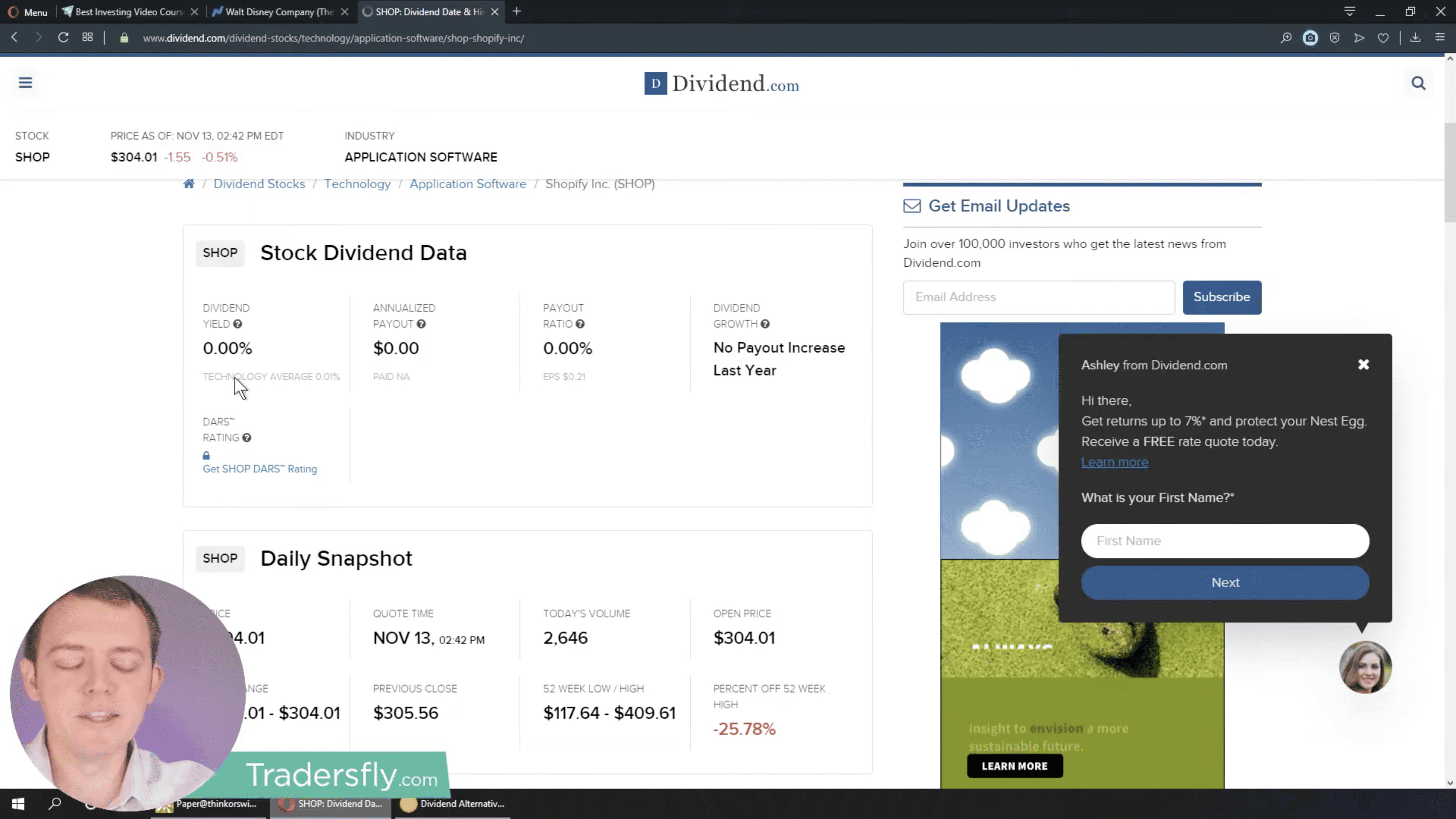The width and height of the screenshot is (1456, 819).
Task: Open Opera Speed Dial grid icon
Action: click(87, 37)
